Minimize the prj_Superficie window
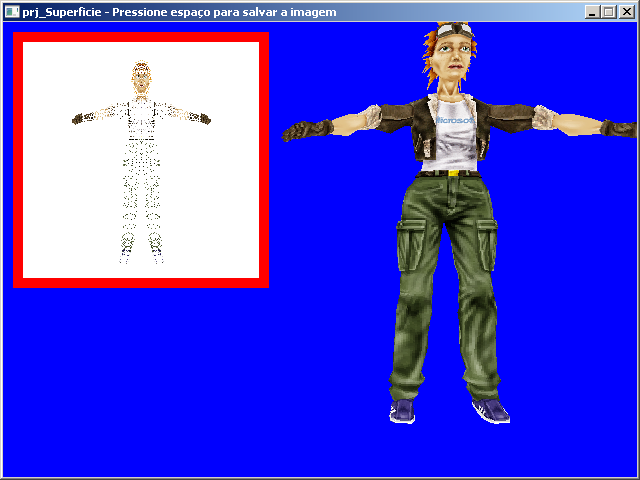The width and height of the screenshot is (640, 480). click(593, 11)
